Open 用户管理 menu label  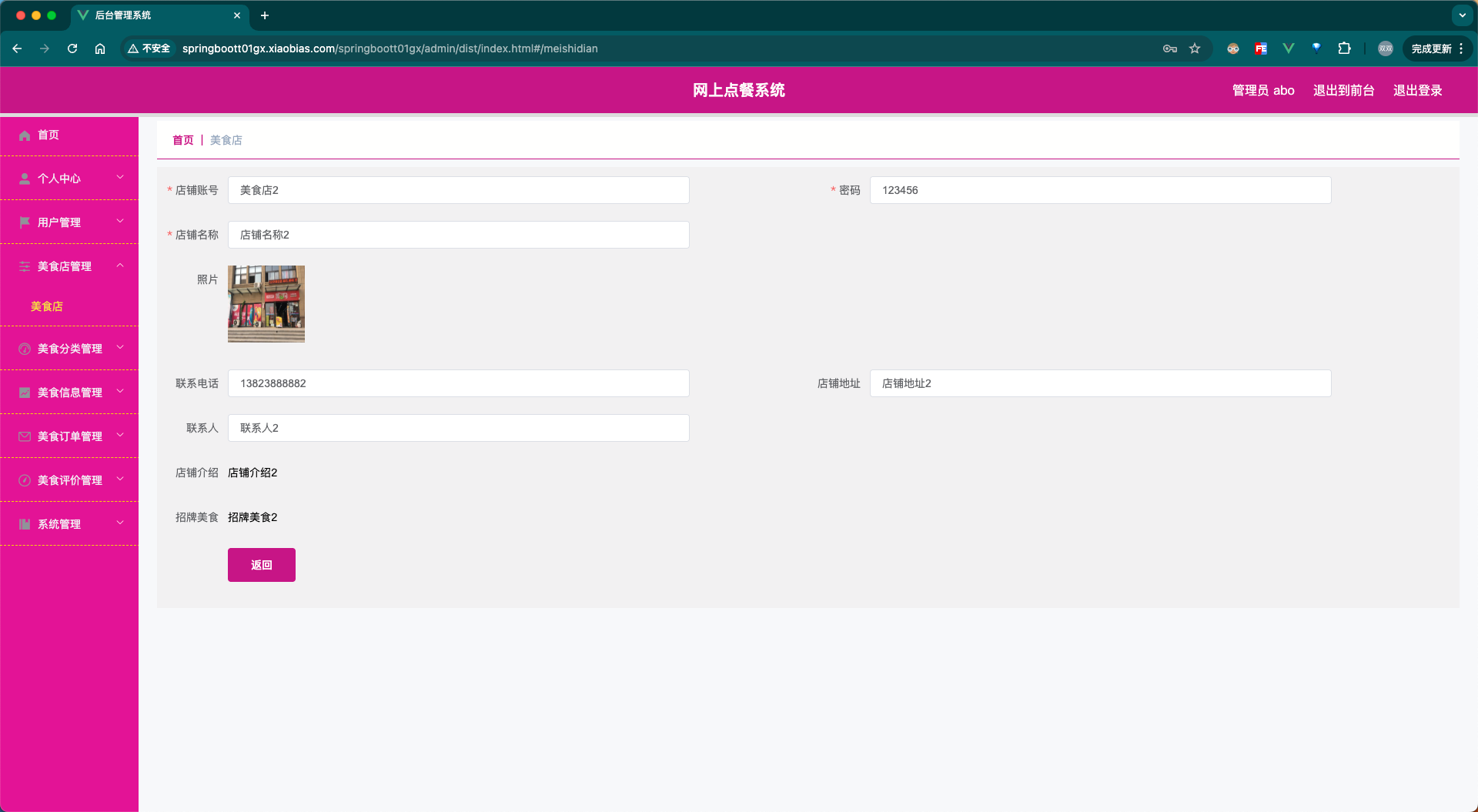(x=59, y=222)
